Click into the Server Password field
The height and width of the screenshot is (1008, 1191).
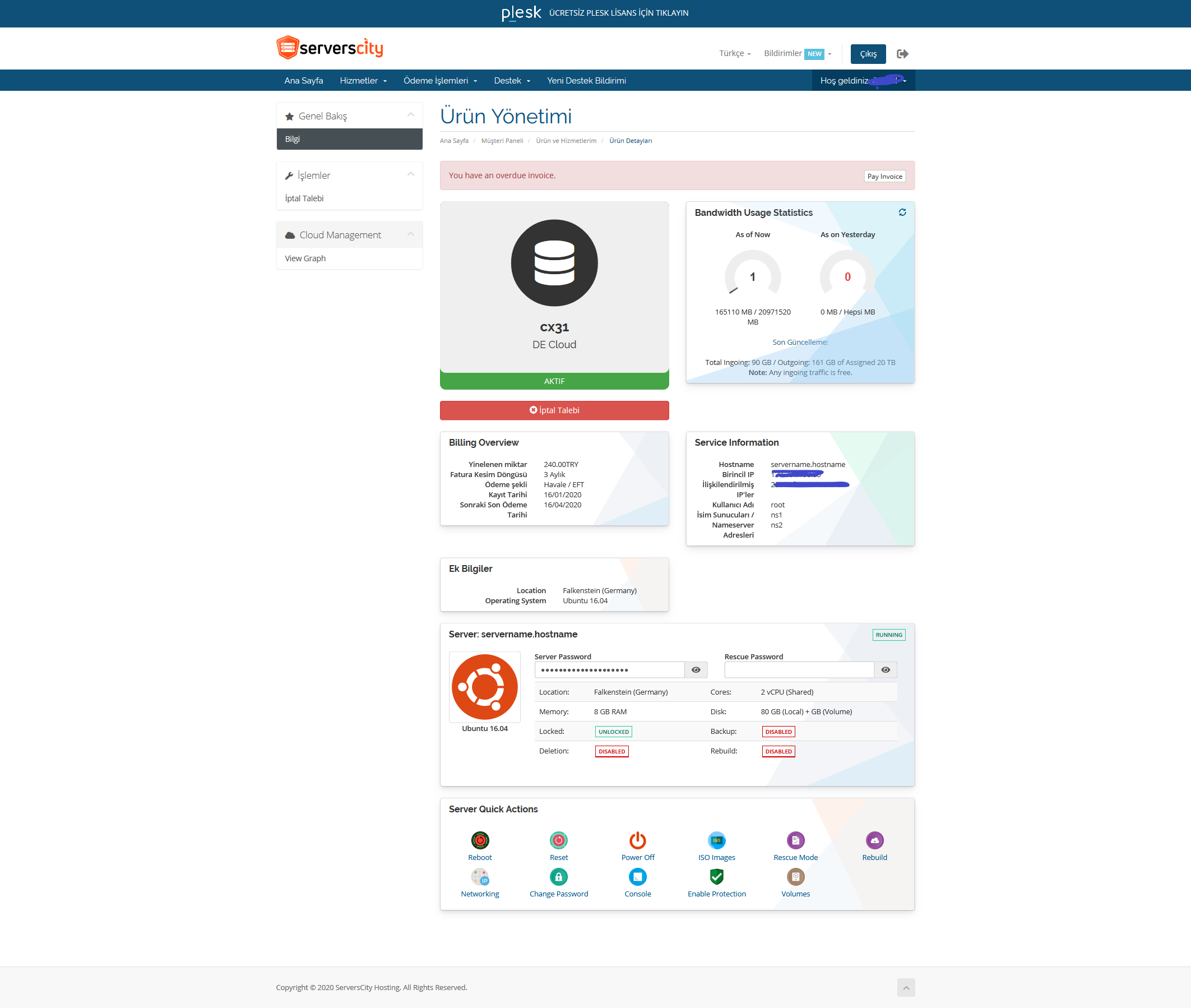(609, 670)
